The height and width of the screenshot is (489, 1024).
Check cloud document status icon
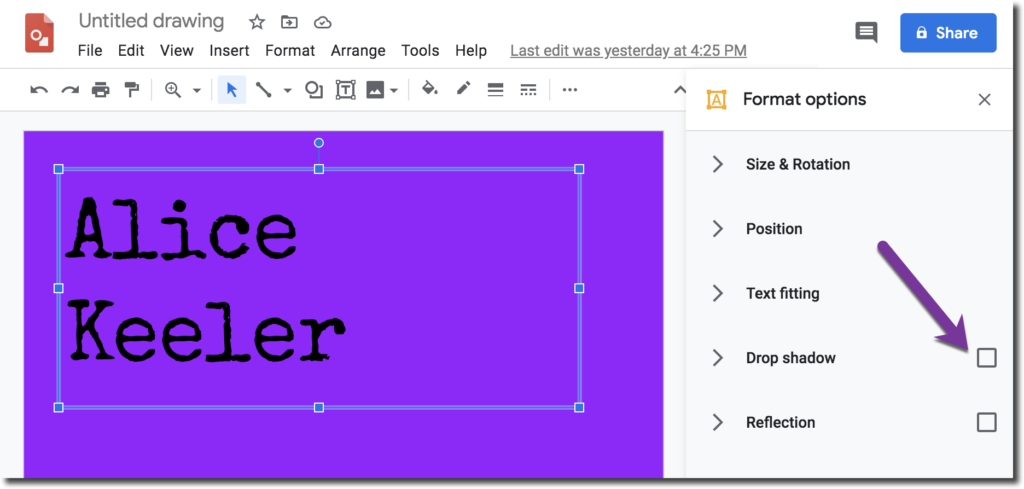(323, 22)
